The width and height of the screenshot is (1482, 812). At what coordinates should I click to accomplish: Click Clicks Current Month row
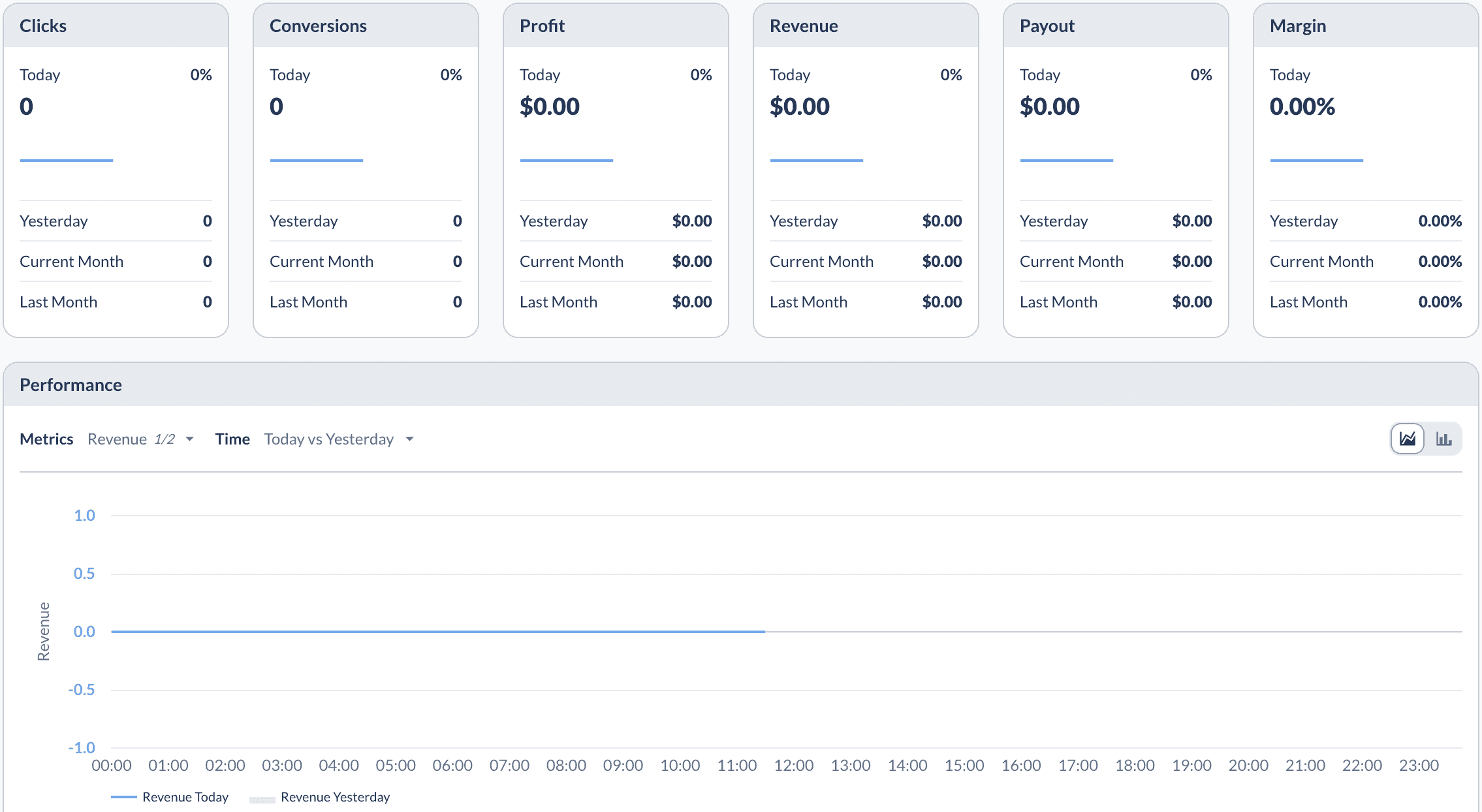[x=116, y=262]
